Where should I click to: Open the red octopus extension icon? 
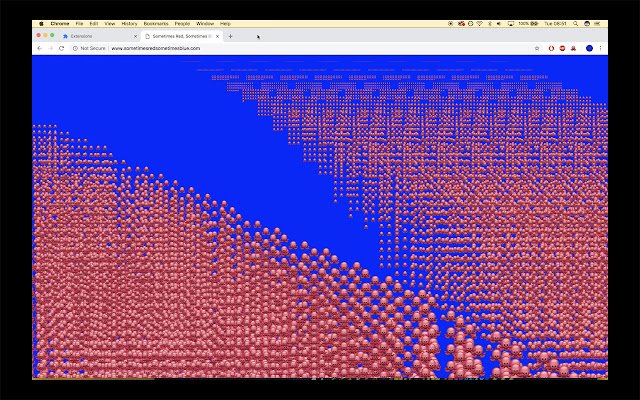(573, 48)
